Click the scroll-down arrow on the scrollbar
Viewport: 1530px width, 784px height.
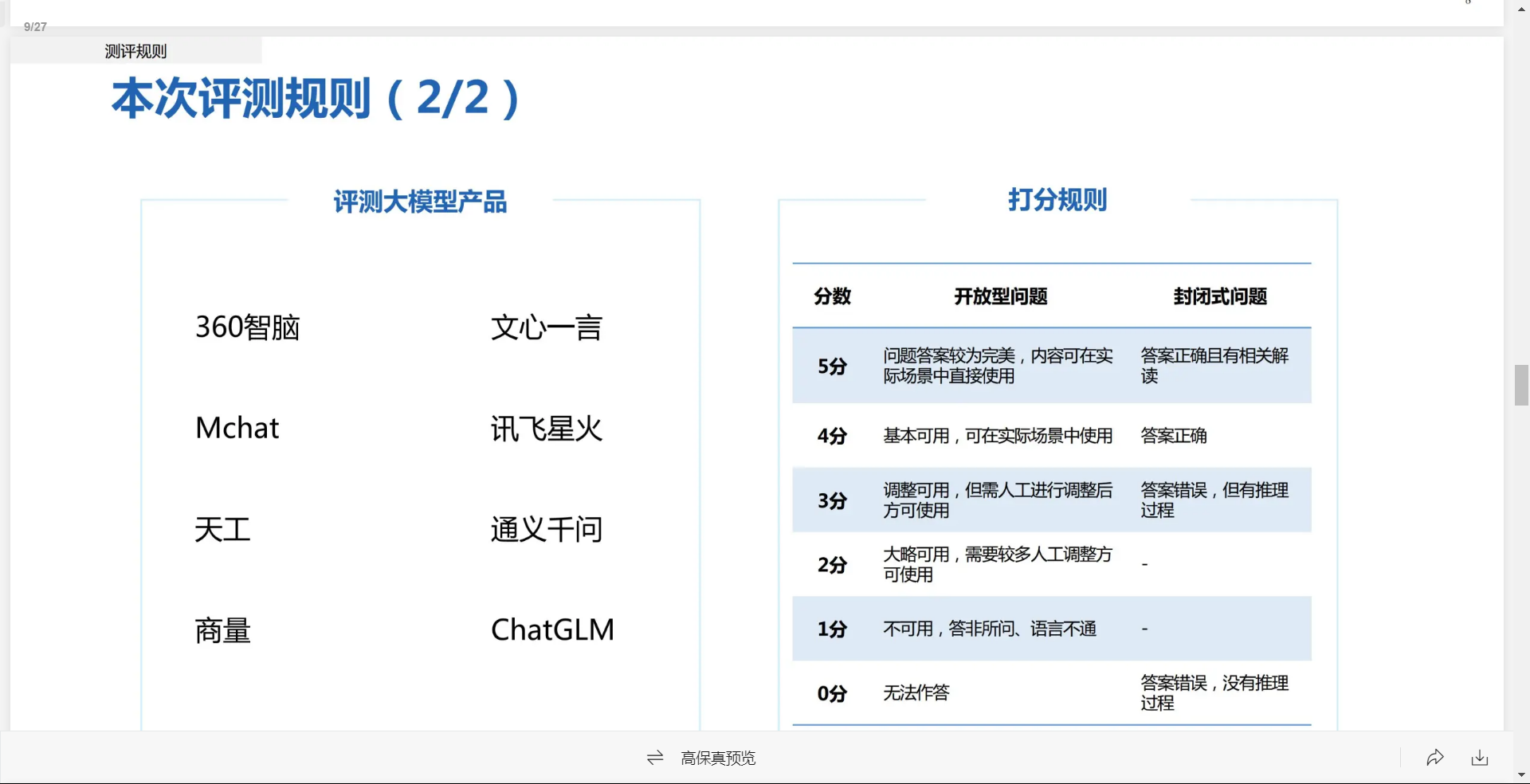click(x=1521, y=774)
